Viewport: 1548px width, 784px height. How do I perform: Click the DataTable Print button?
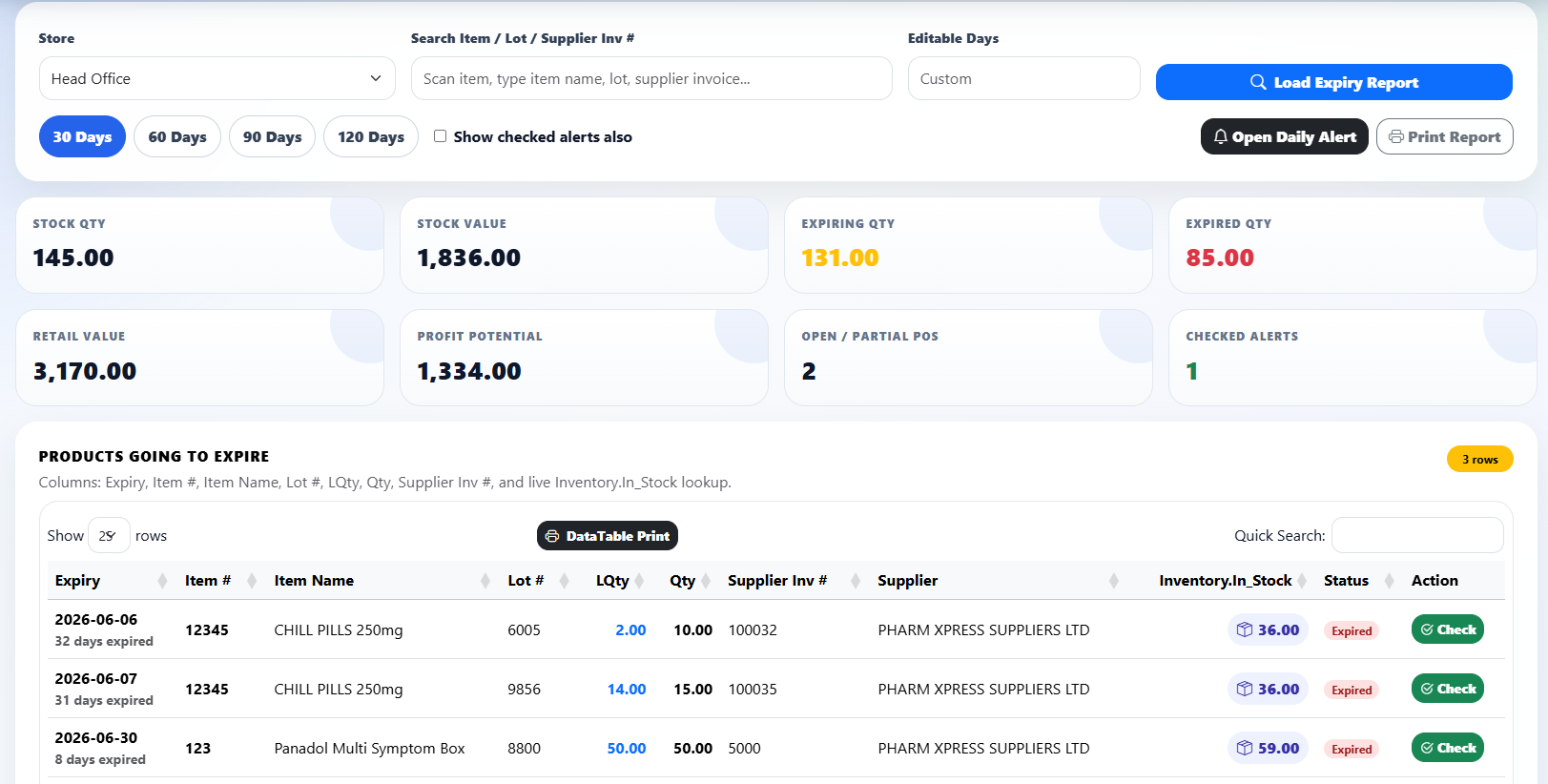pos(608,536)
